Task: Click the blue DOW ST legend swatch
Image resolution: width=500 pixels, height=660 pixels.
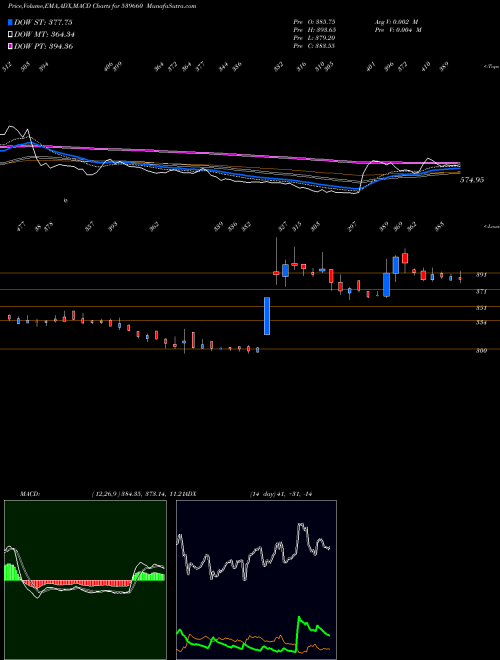Action: click(10, 22)
